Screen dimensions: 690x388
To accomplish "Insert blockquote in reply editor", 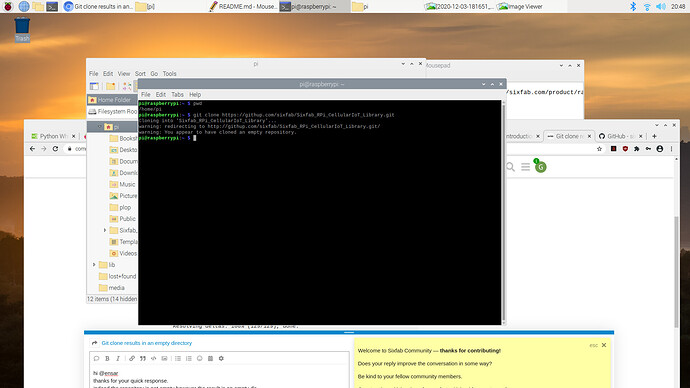I will (143, 359).
